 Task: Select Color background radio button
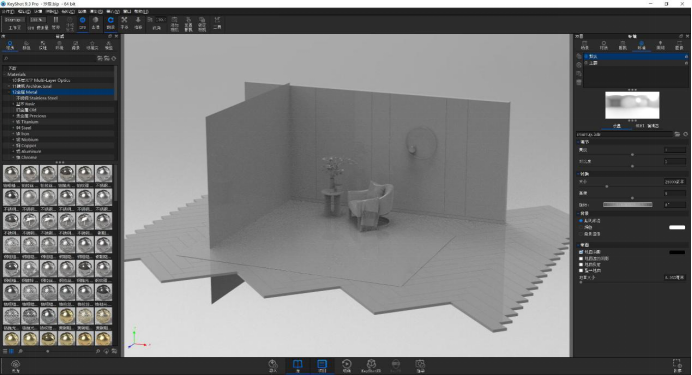(x=581, y=227)
